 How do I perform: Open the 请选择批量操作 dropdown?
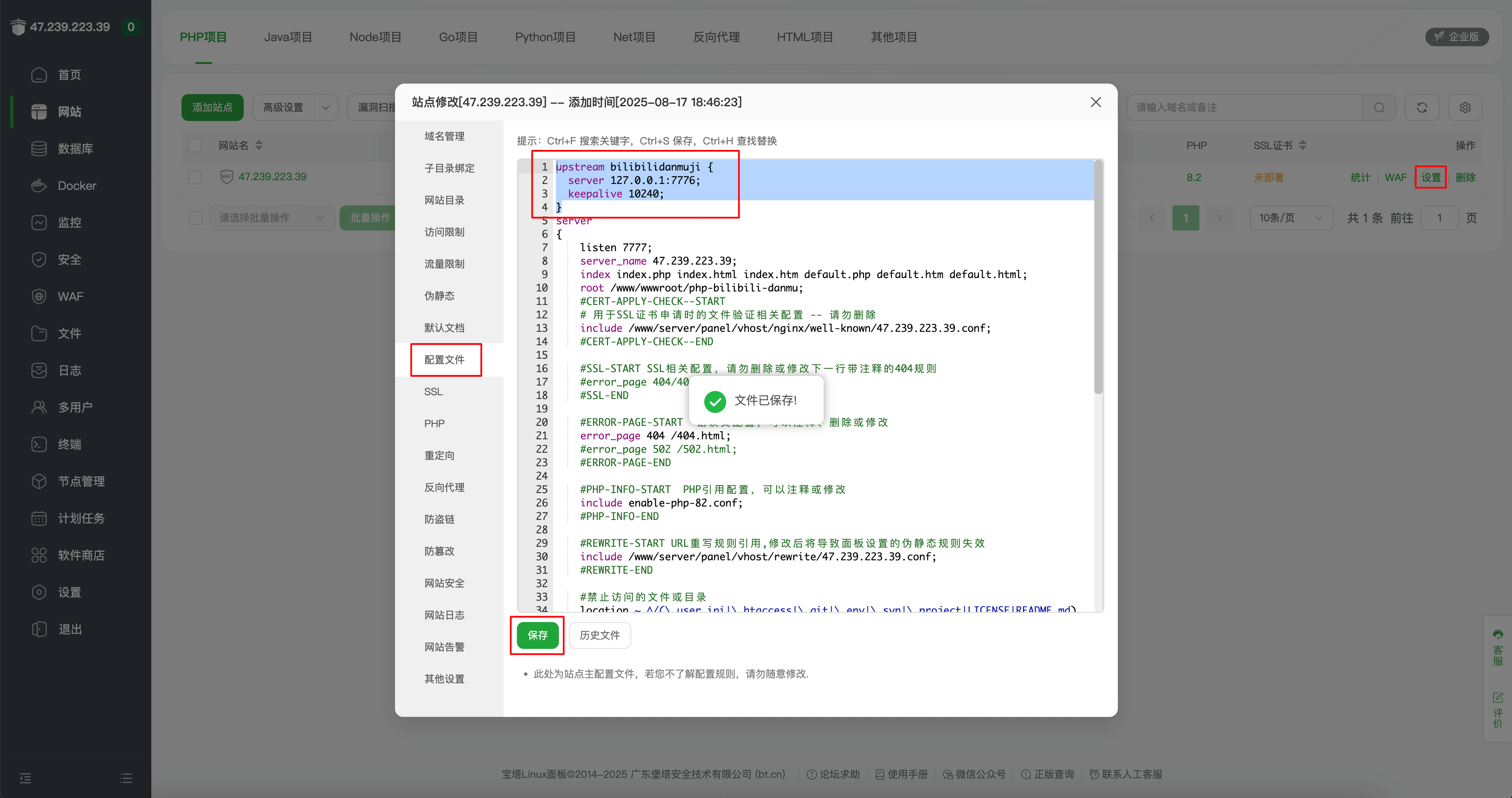click(271, 218)
